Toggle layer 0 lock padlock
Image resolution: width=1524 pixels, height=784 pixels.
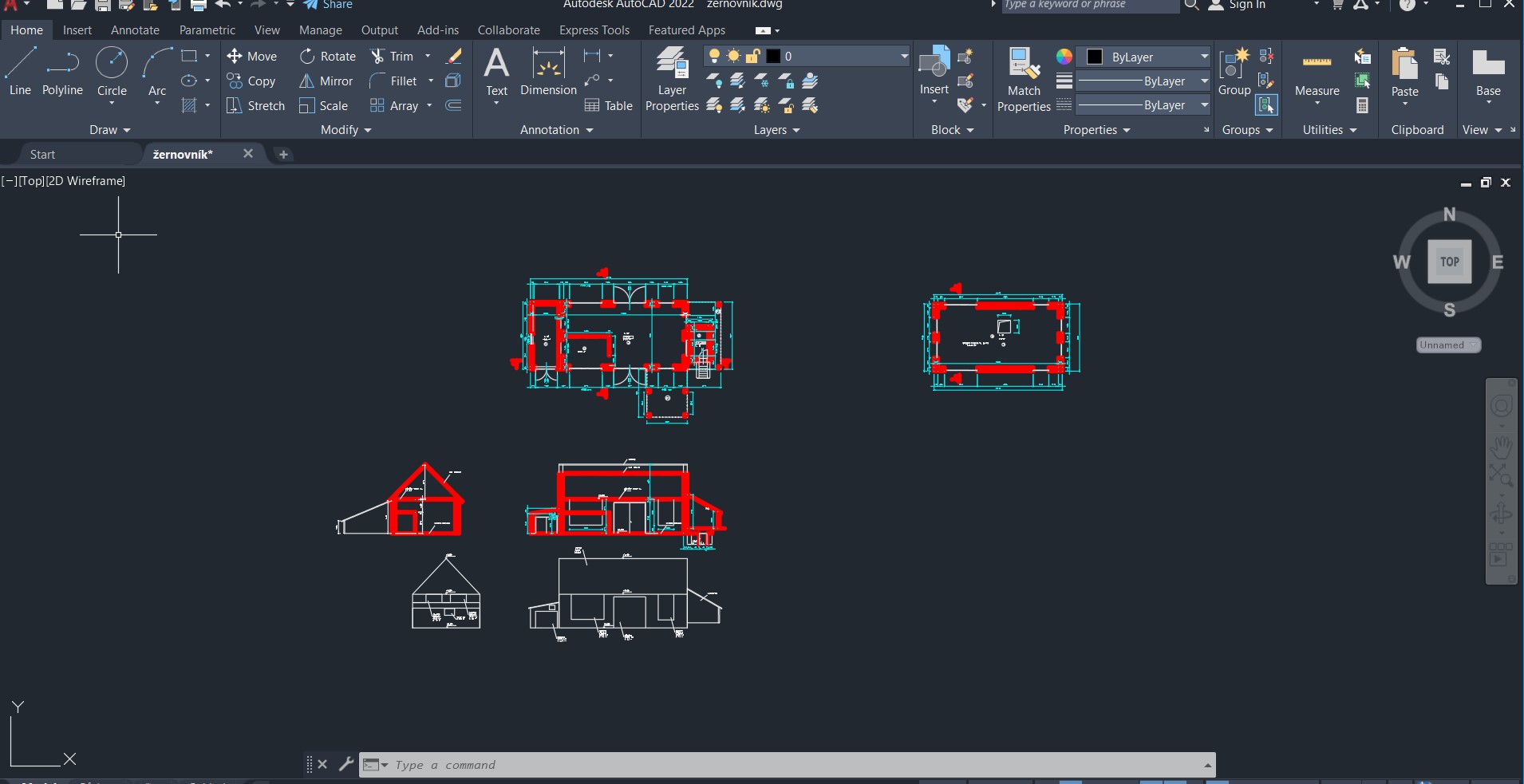pos(752,56)
